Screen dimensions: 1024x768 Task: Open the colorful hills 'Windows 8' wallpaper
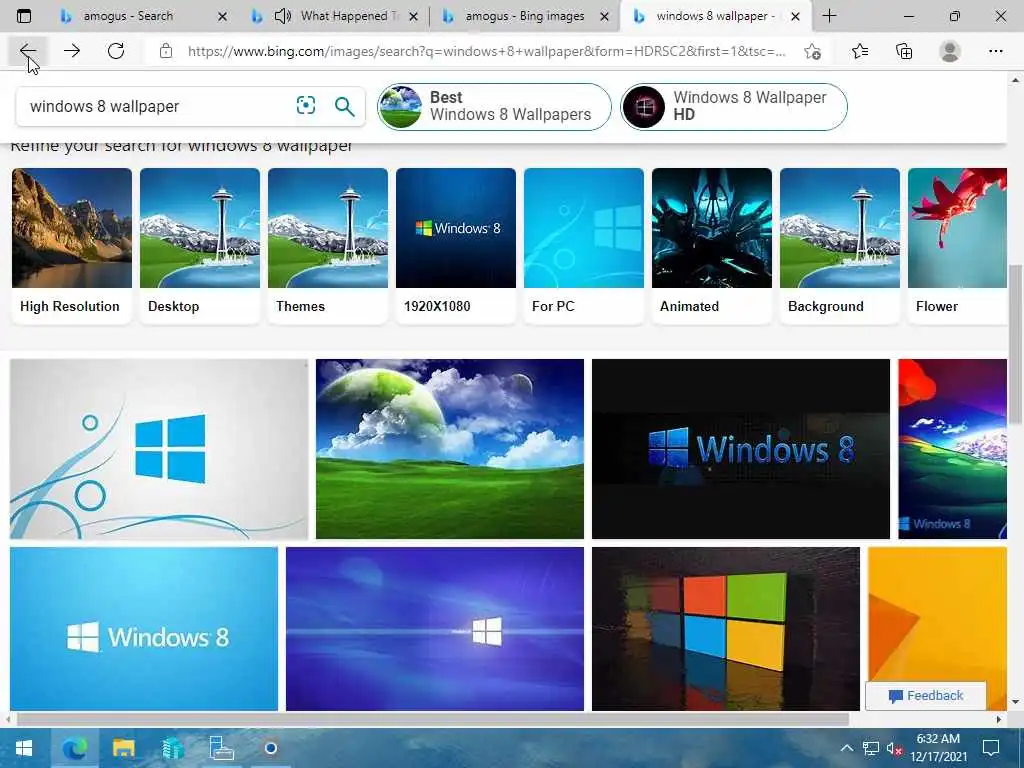coord(952,449)
